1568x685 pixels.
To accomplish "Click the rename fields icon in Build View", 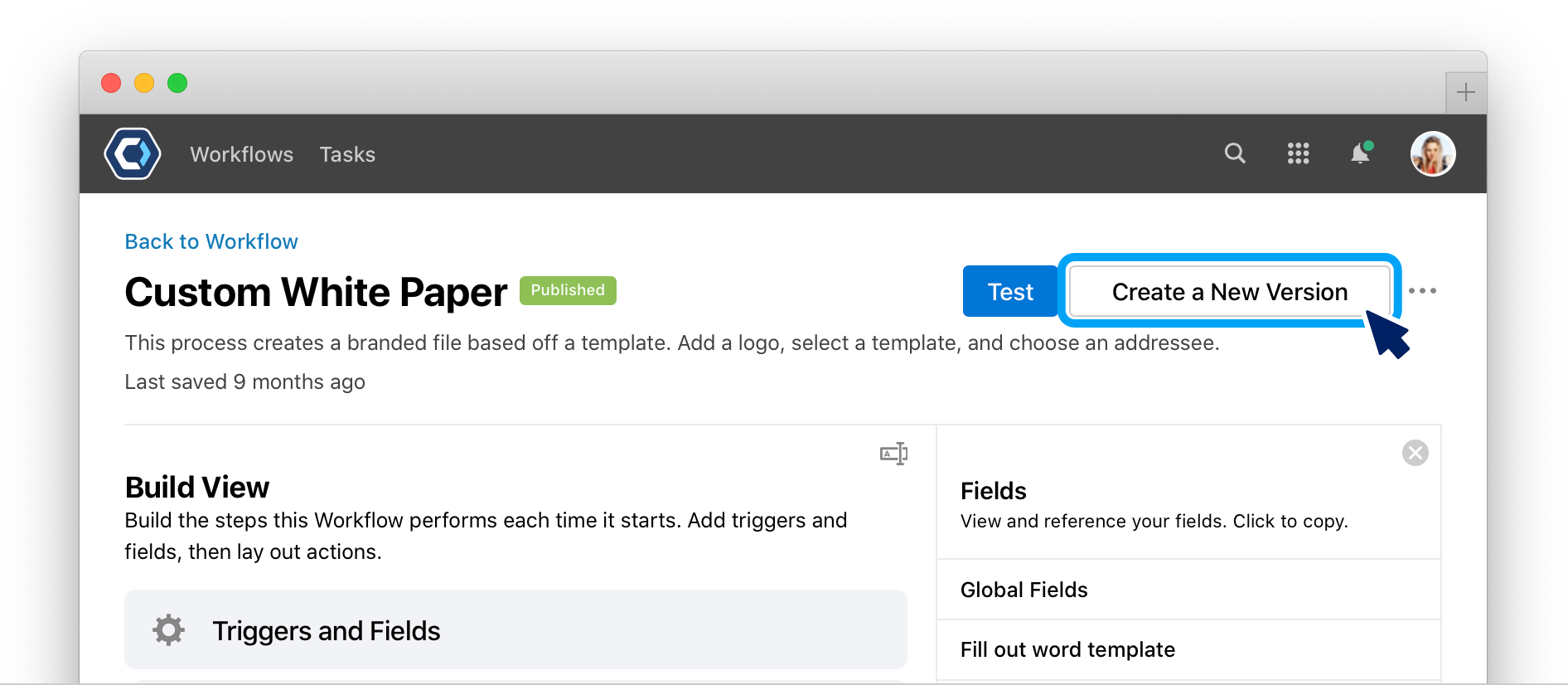I will click(893, 454).
